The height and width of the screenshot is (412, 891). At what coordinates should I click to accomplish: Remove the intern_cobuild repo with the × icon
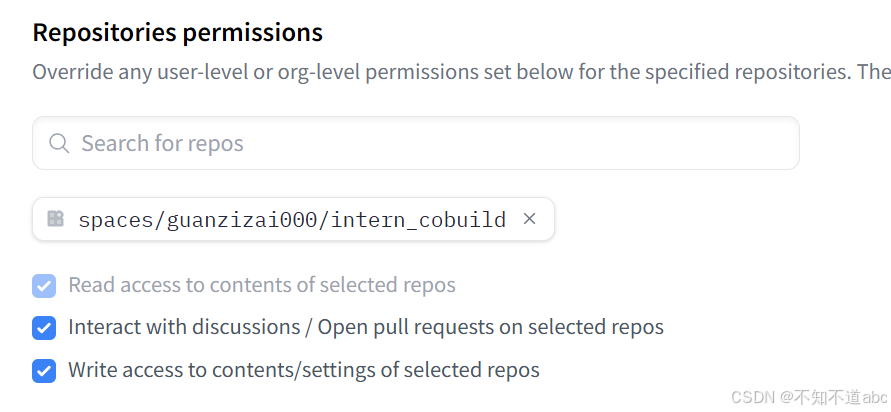coord(530,219)
